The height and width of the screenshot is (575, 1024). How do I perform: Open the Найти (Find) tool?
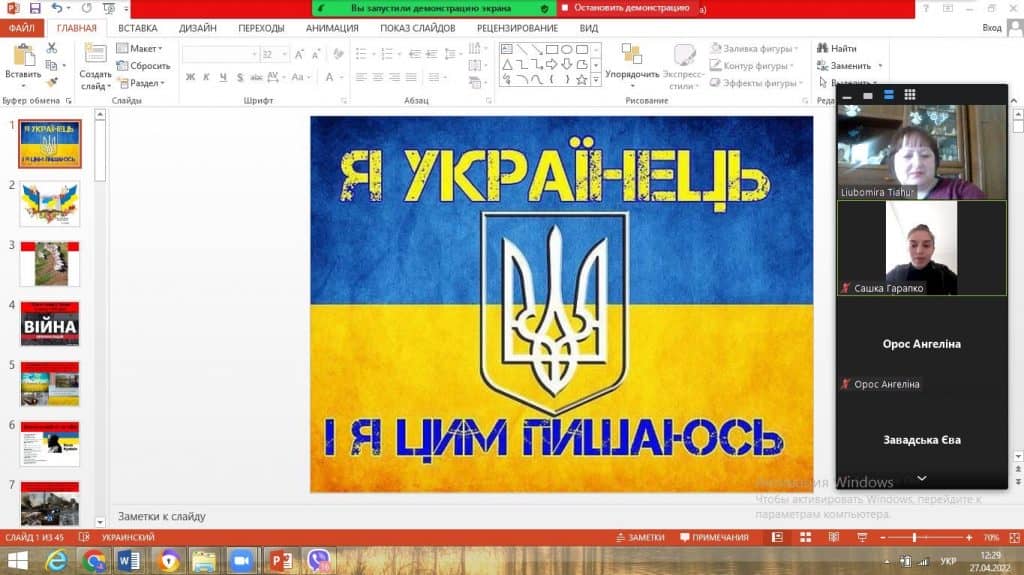click(x=836, y=48)
